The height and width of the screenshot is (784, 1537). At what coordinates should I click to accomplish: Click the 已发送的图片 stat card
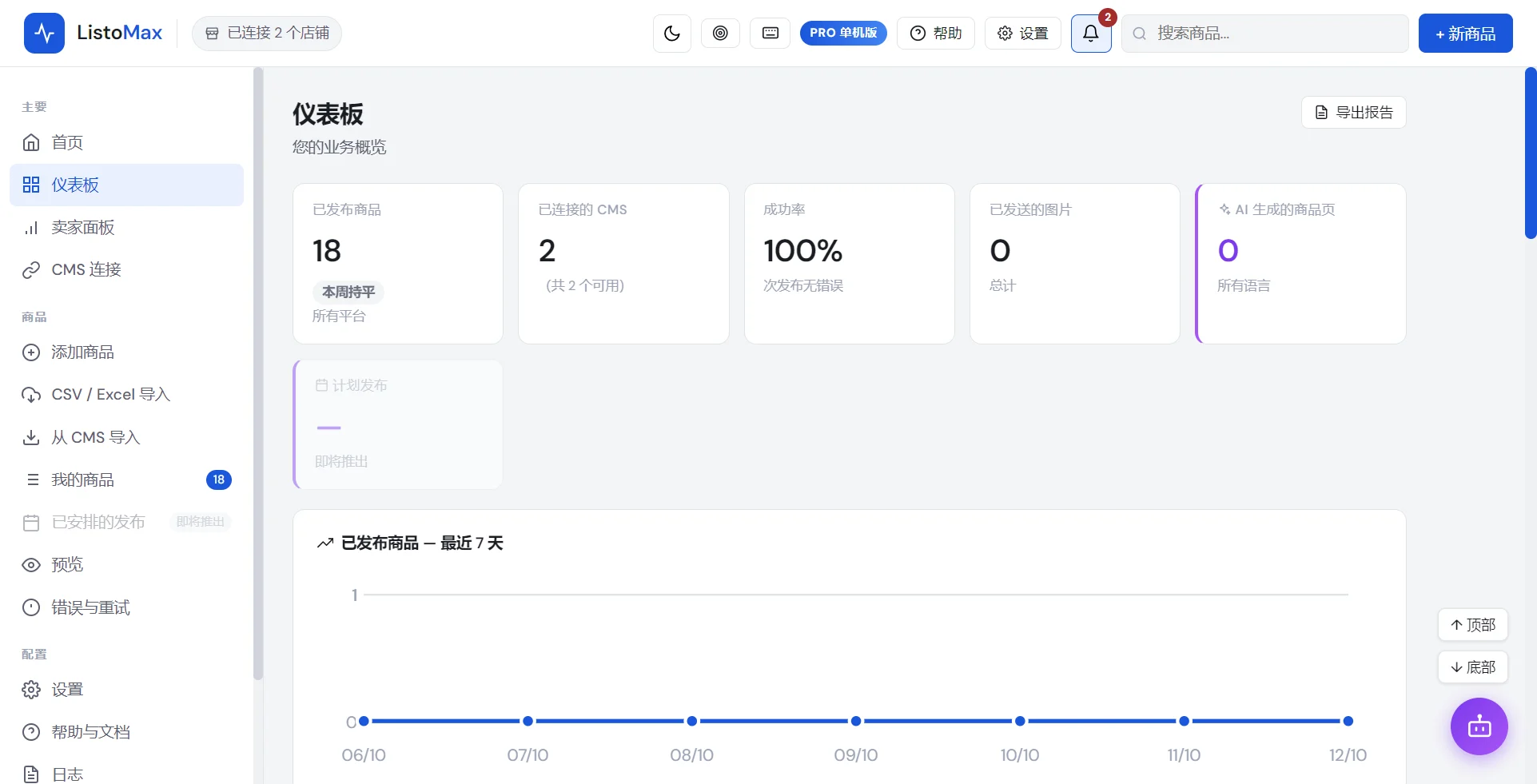coord(1075,264)
